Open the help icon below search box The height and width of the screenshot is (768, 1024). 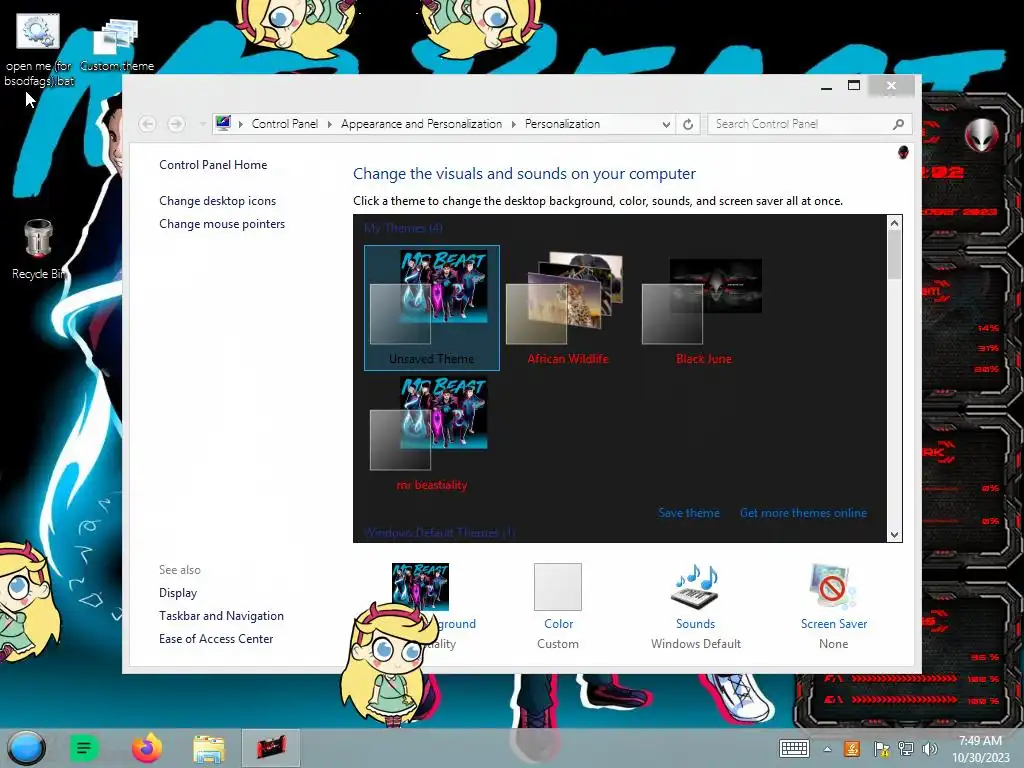click(903, 152)
